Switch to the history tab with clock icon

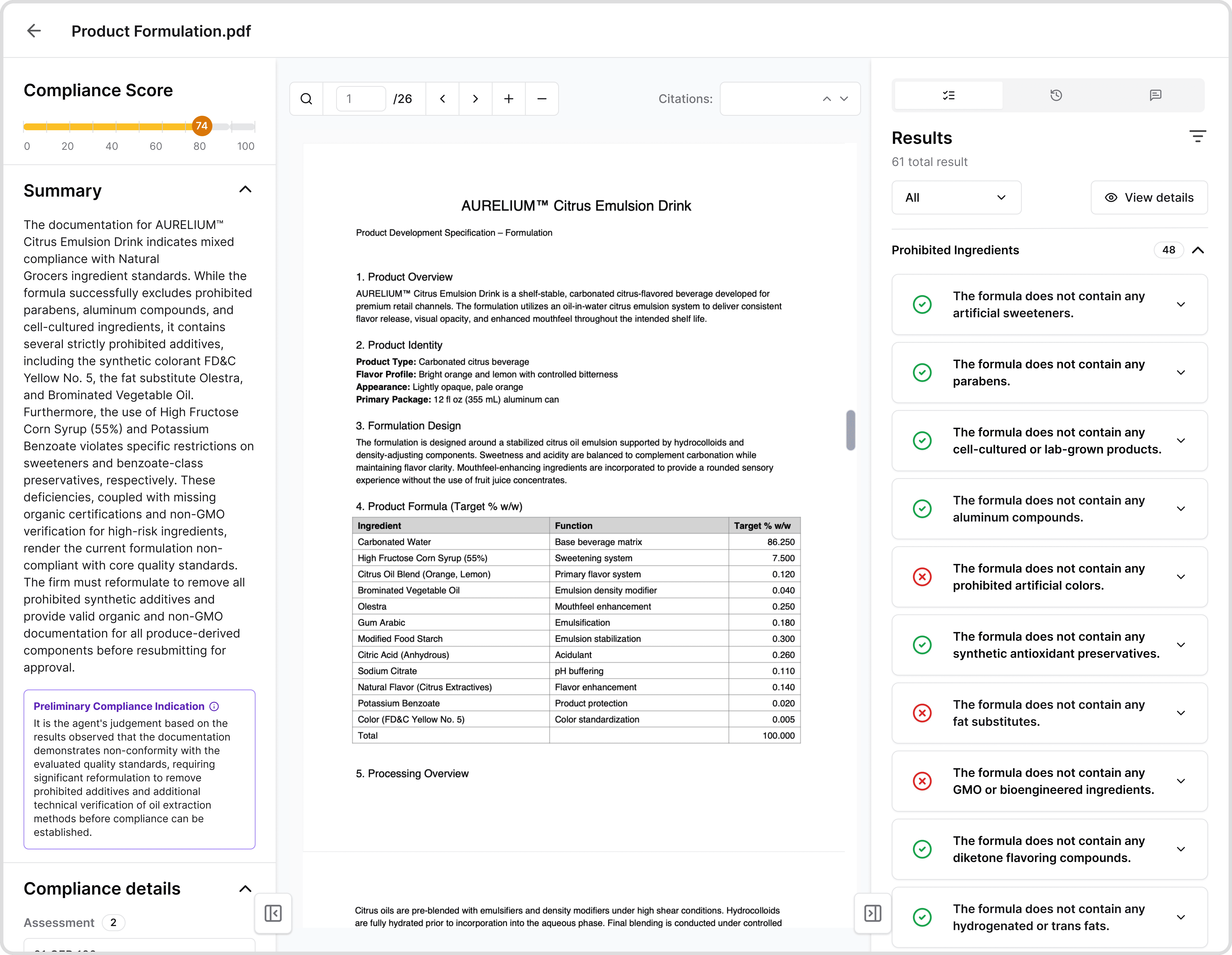(1056, 95)
